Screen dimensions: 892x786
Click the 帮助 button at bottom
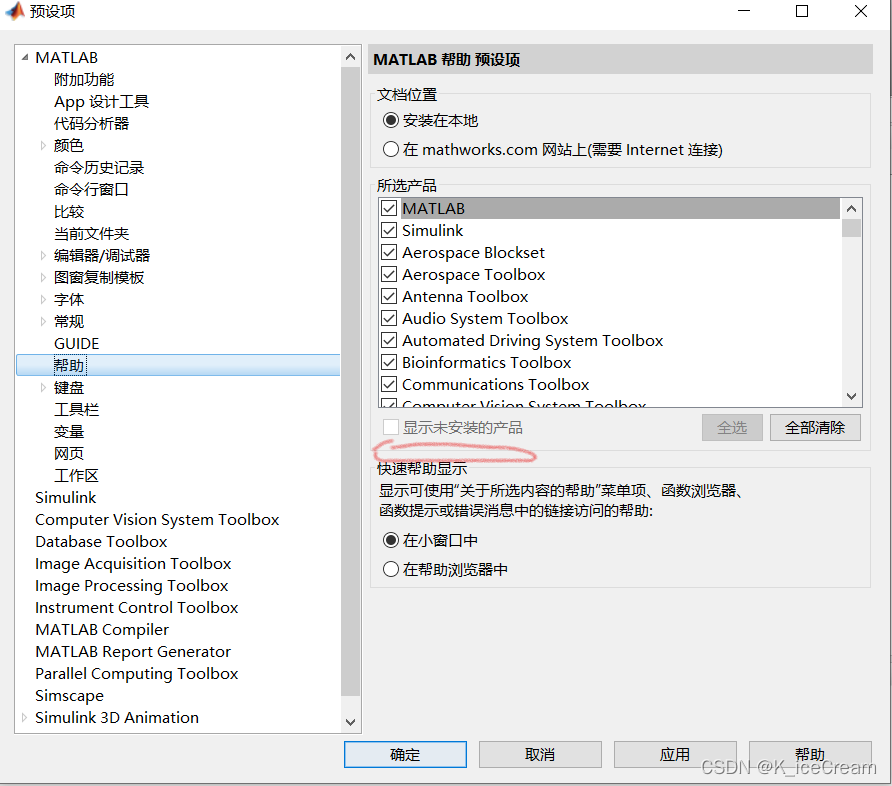click(810, 754)
